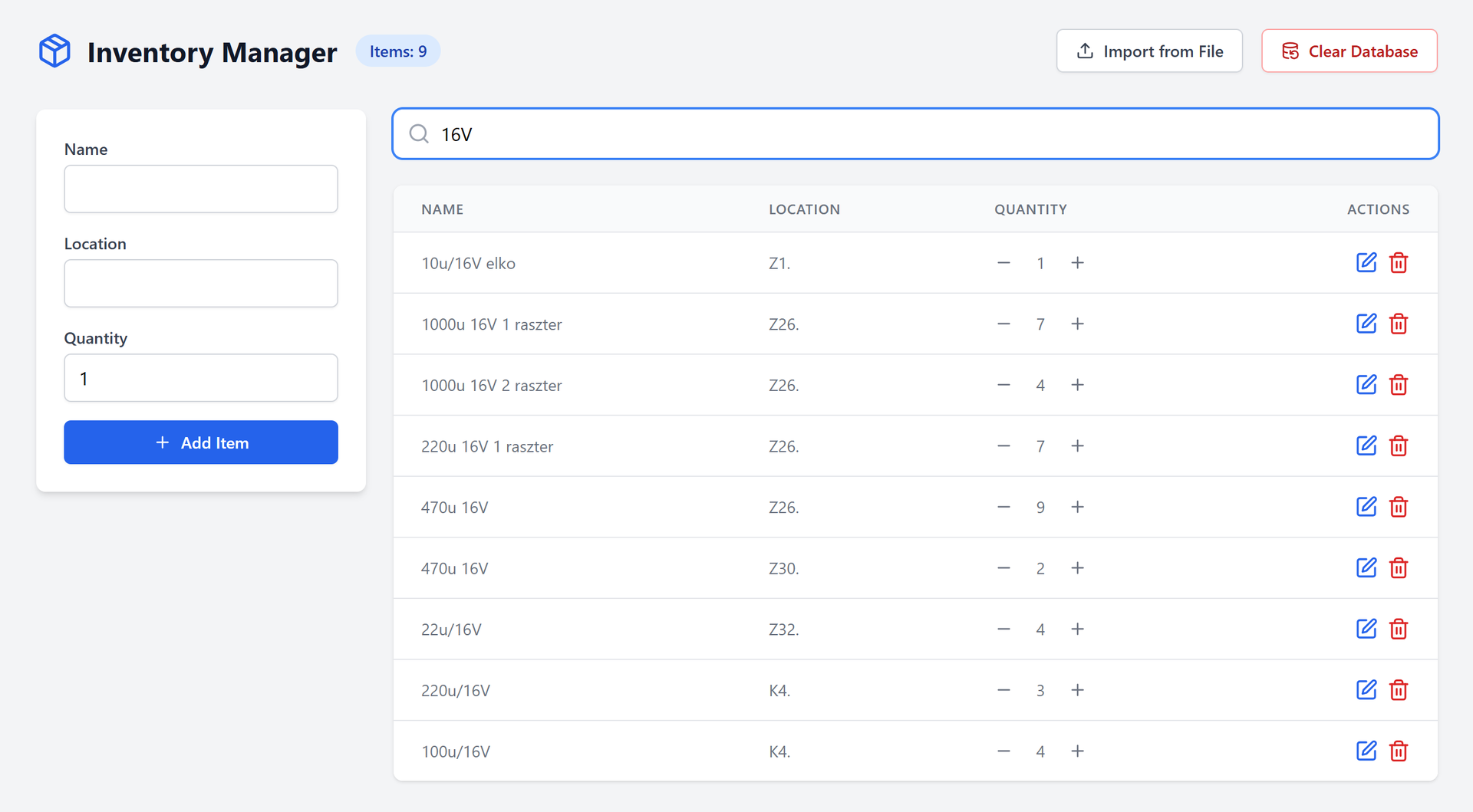Click the 'Items: 9' count badge
The image size is (1473, 812).
pyautogui.click(x=398, y=51)
